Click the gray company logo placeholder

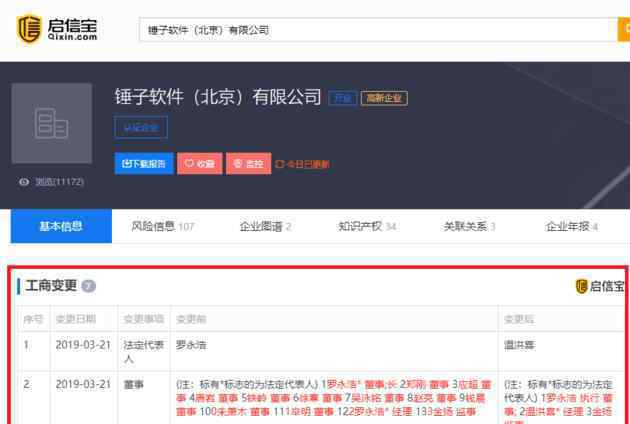(51, 123)
